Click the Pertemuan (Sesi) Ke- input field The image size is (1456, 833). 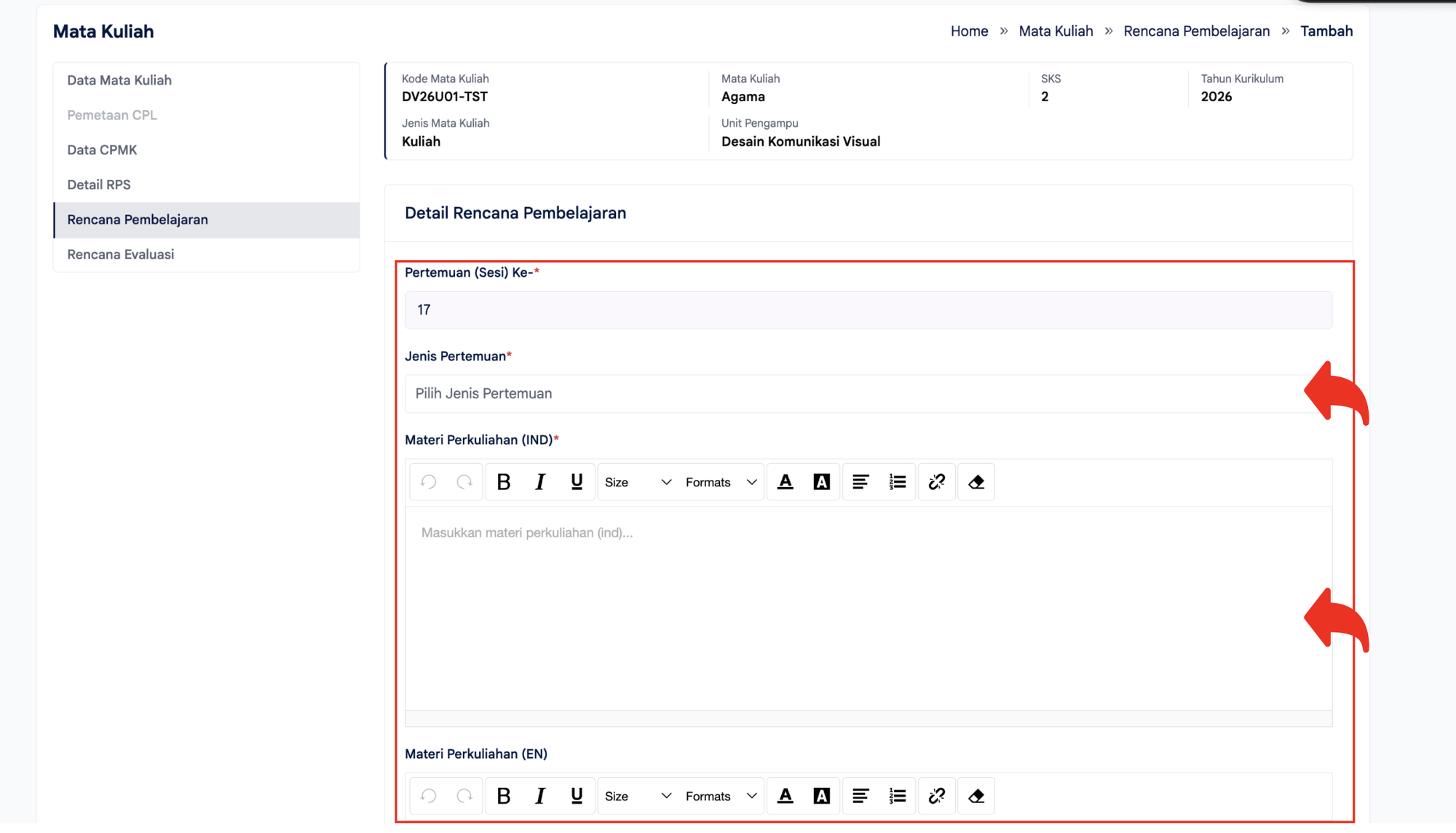(868, 310)
